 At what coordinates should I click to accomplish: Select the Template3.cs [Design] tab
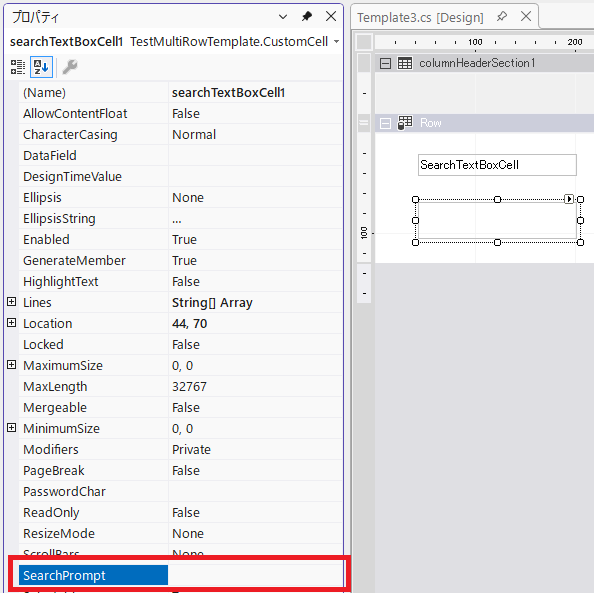click(x=420, y=17)
